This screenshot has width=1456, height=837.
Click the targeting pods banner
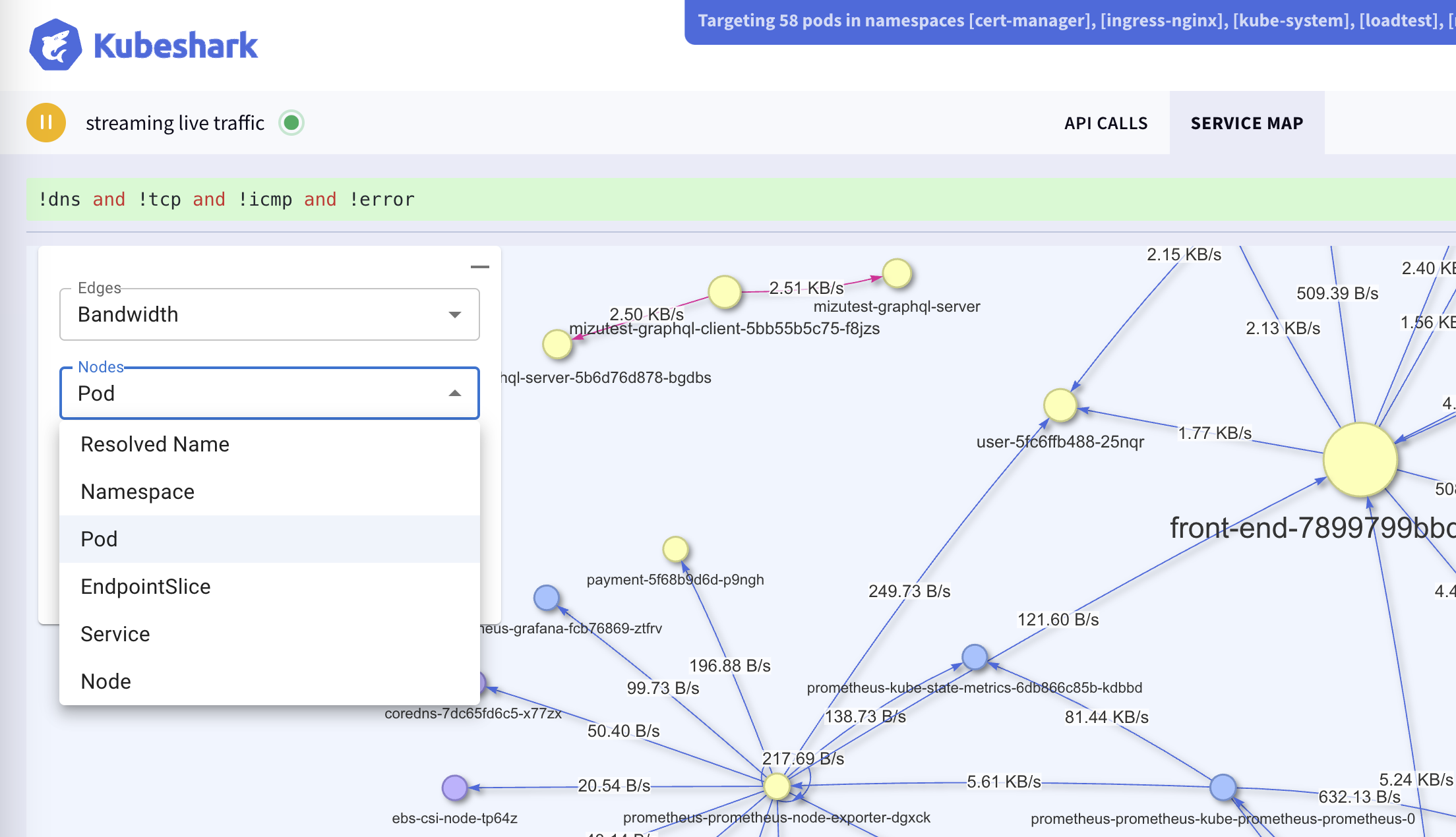coord(1070,22)
